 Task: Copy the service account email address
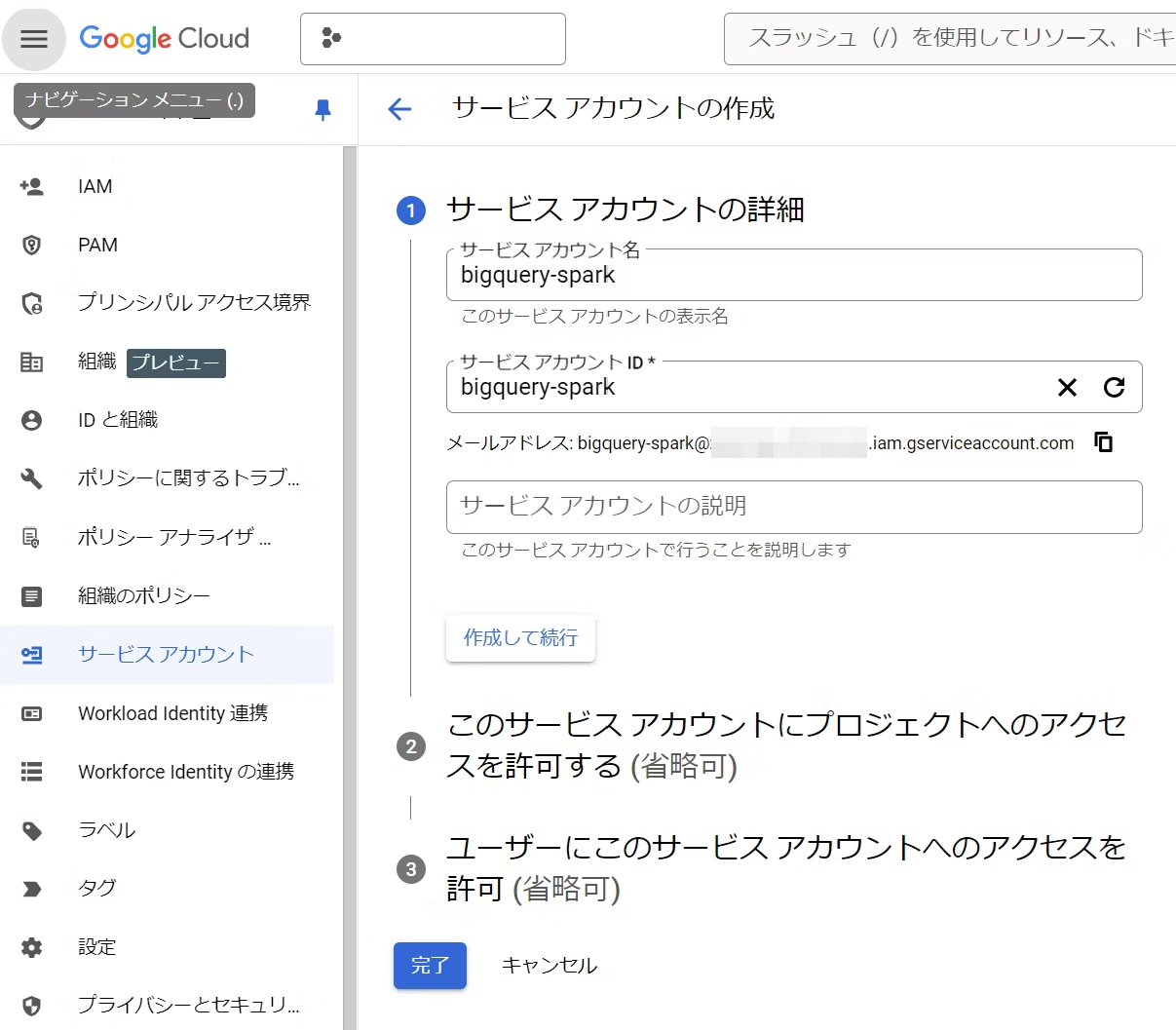pos(1104,442)
